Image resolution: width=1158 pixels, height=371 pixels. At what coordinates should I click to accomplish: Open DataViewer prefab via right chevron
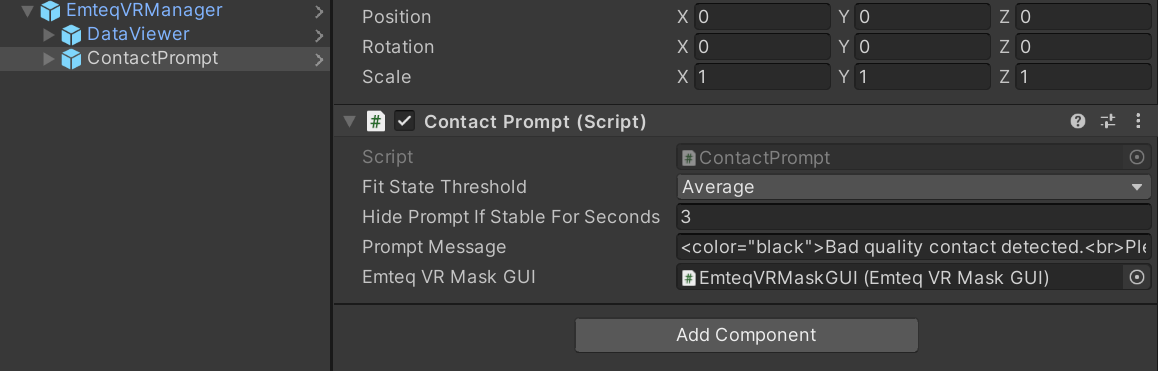(319, 35)
